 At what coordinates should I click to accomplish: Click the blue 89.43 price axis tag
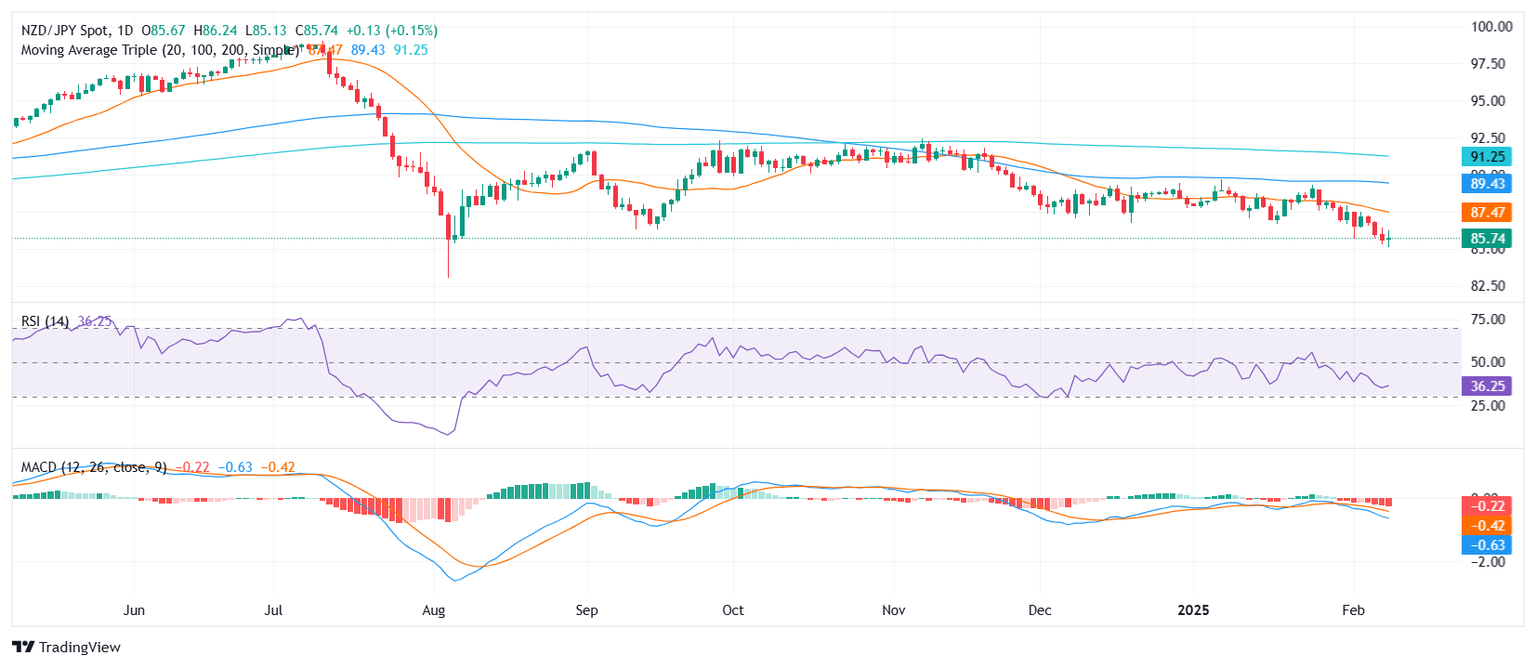tap(1486, 183)
